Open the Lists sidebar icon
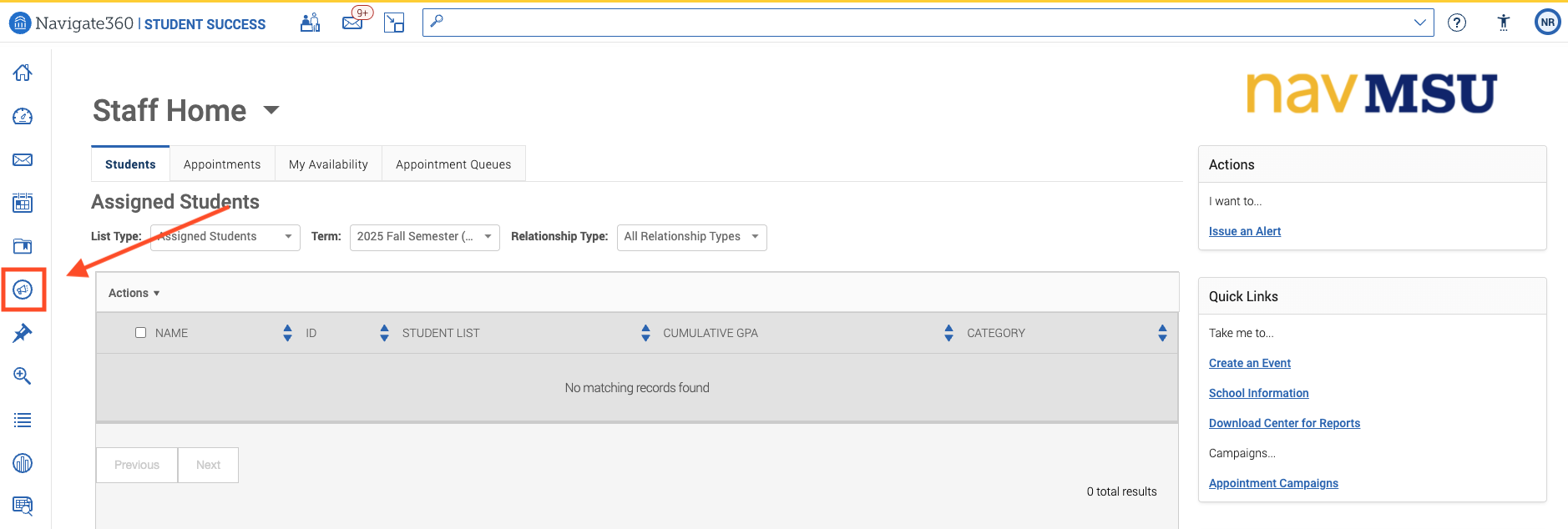This screenshot has width=1568, height=529. pos(23,420)
